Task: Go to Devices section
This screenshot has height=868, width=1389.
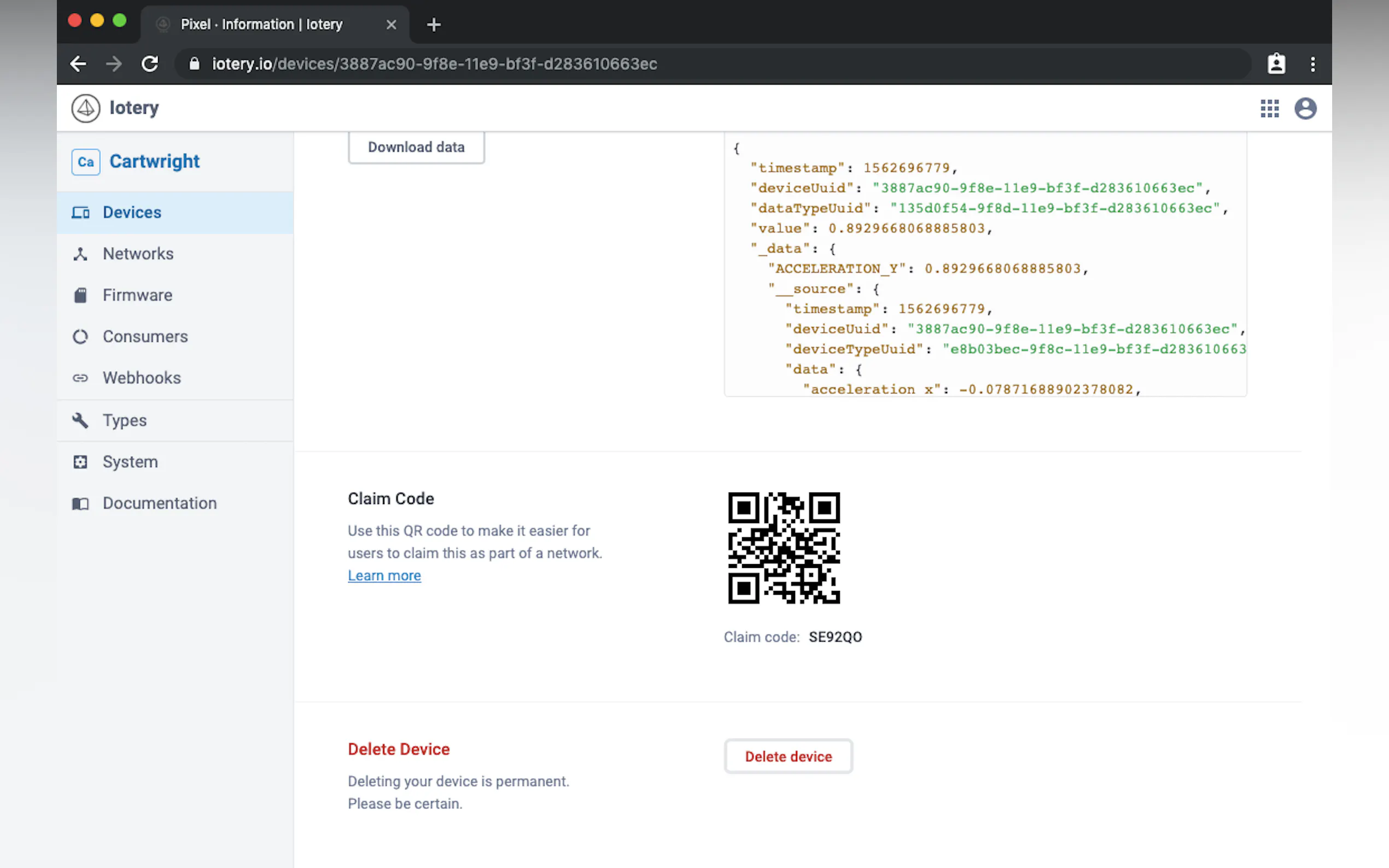Action: [x=175, y=213]
